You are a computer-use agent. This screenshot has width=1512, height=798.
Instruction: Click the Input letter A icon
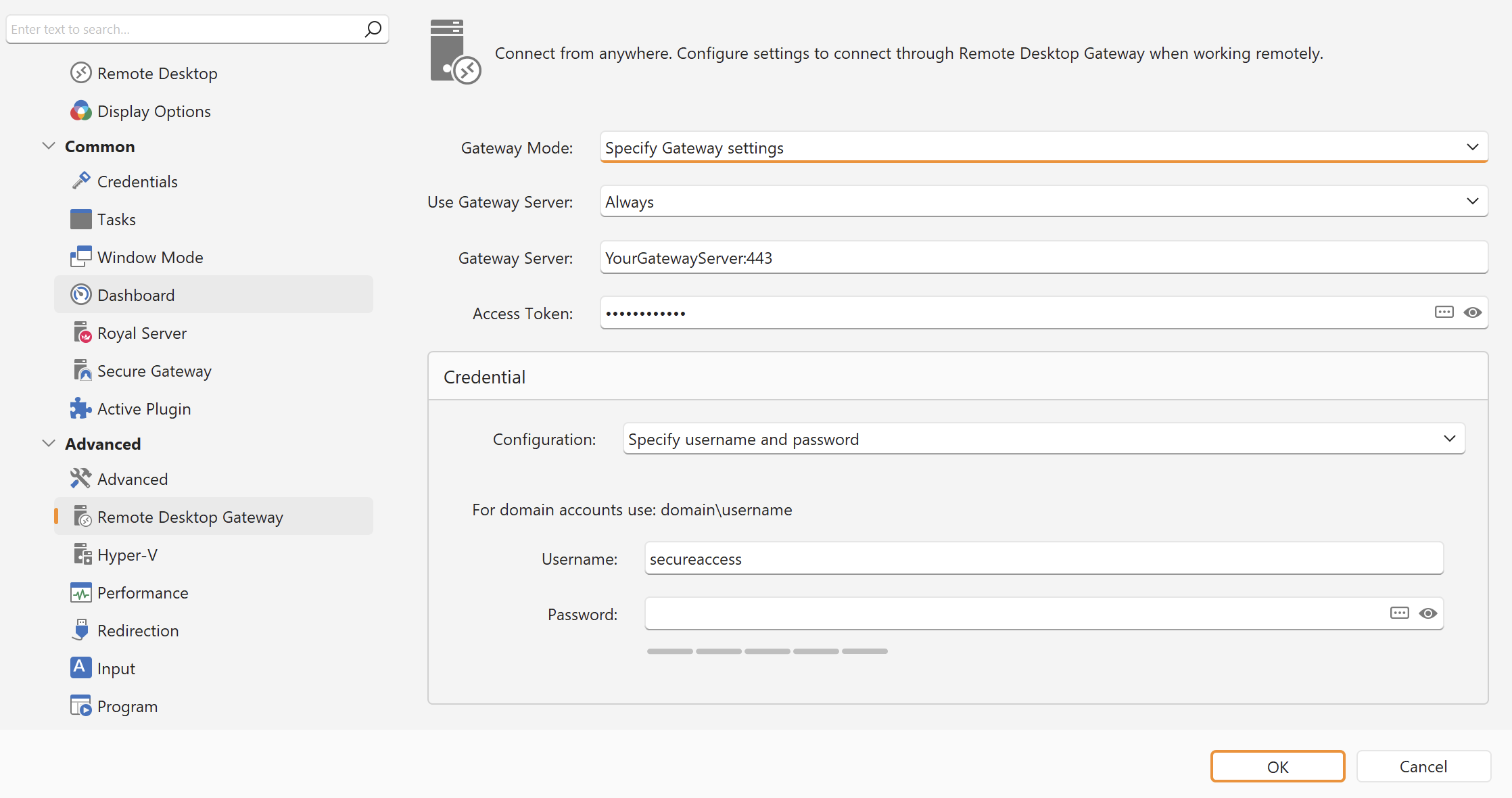tap(81, 668)
